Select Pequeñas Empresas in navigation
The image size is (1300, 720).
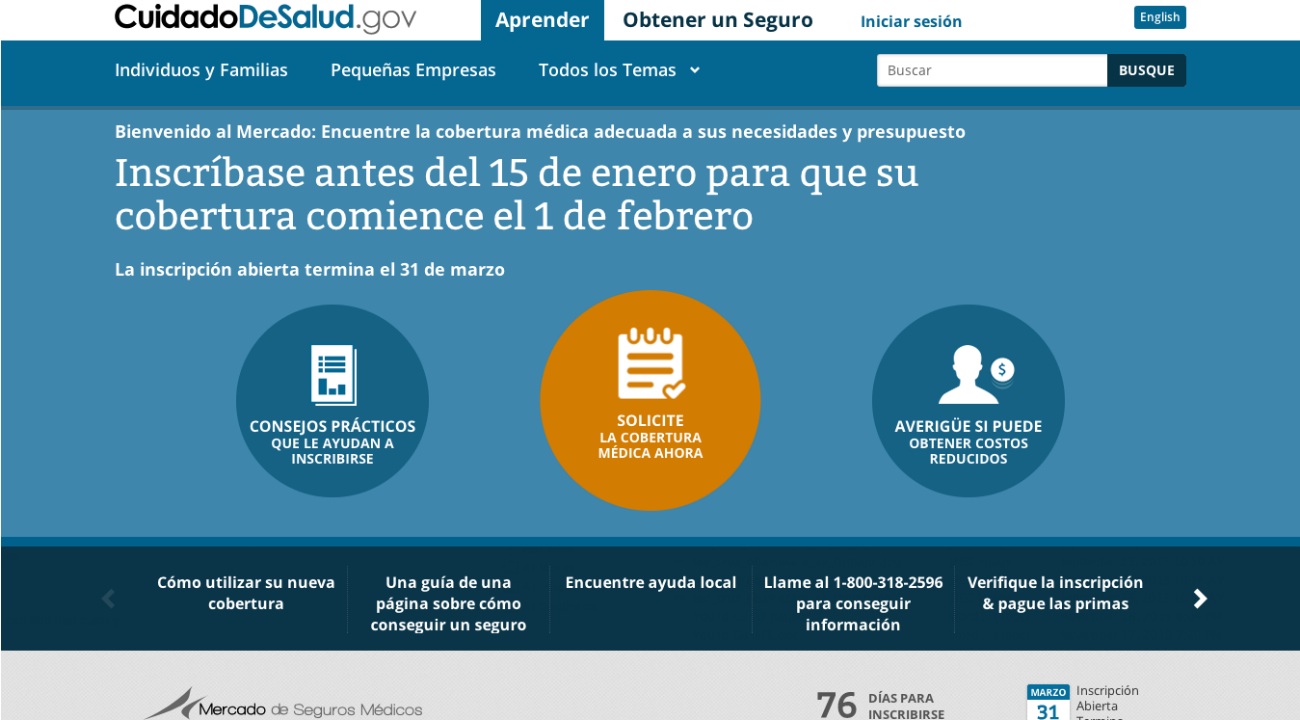(413, 70)
